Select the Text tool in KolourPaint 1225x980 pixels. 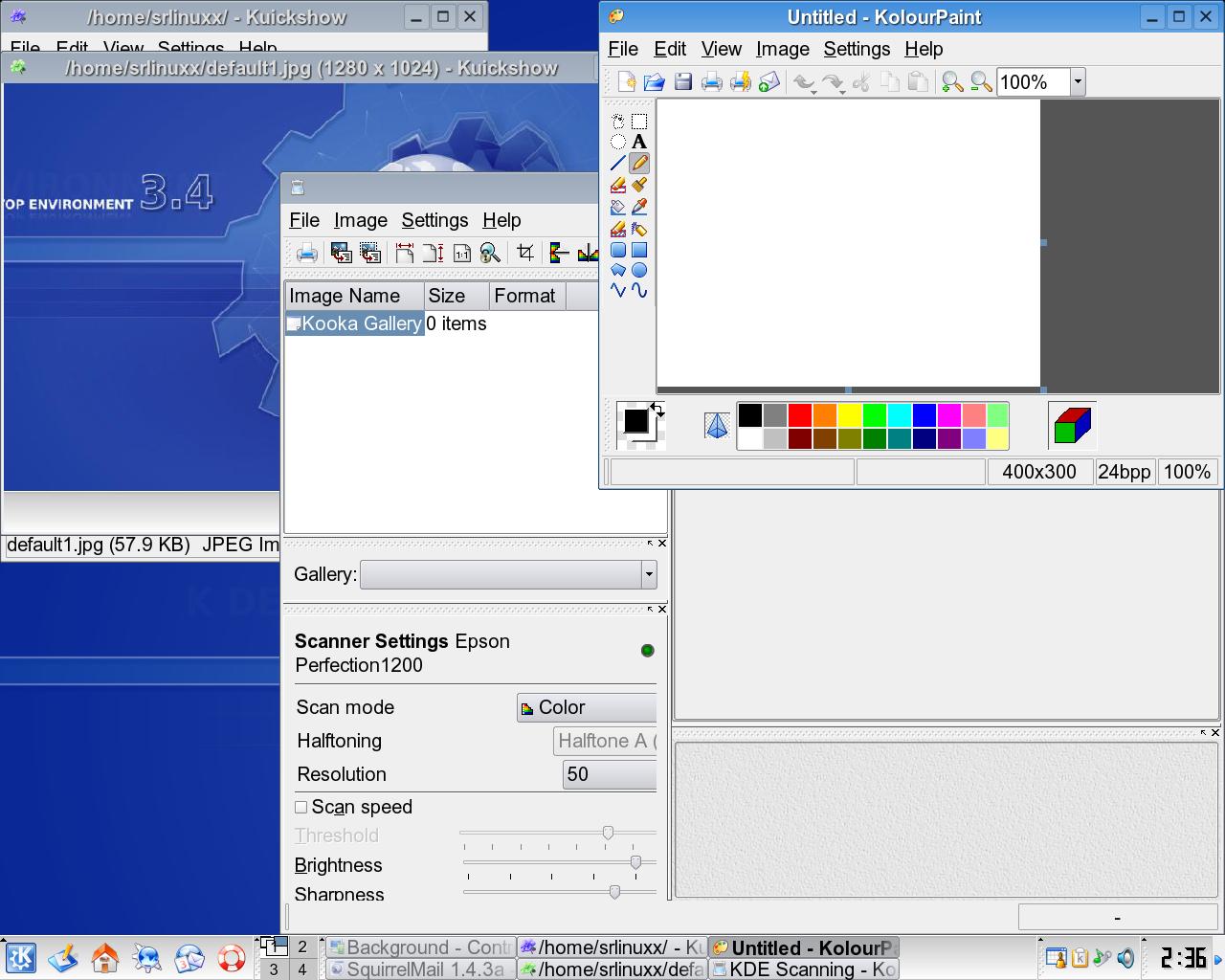(639, 142)
